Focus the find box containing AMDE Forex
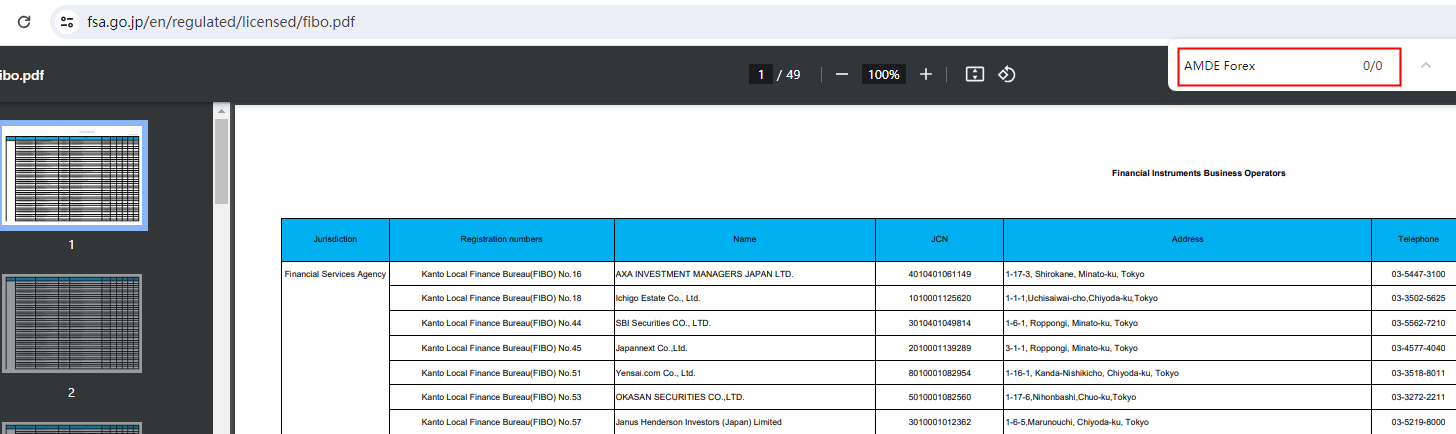This screenshot has width=1456, height=434. click(x=1265, y=66)
